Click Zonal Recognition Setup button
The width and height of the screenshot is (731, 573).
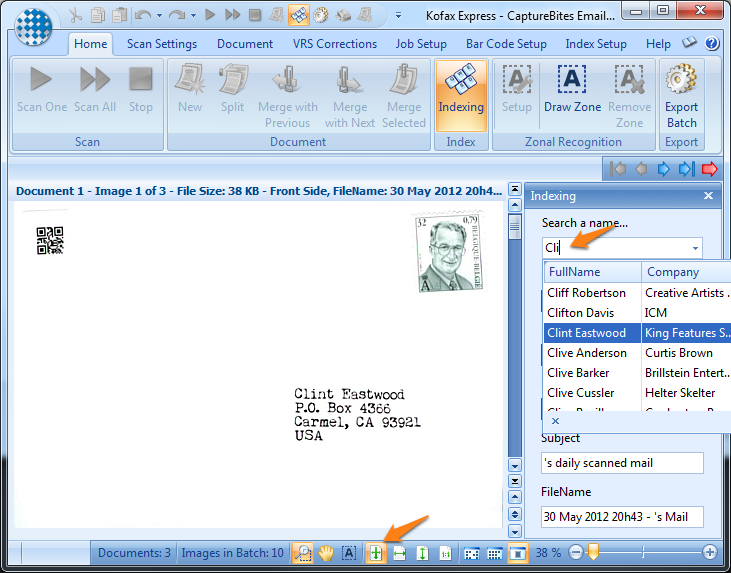[517, 90]
